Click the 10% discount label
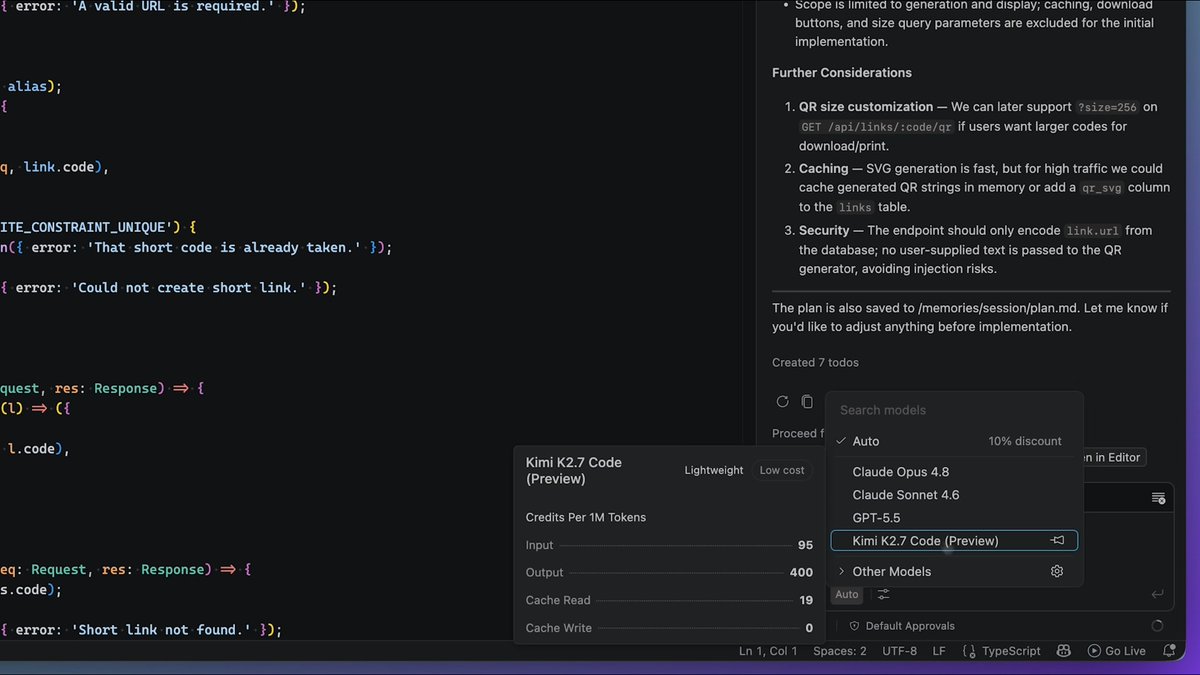 pos(1025,441)
